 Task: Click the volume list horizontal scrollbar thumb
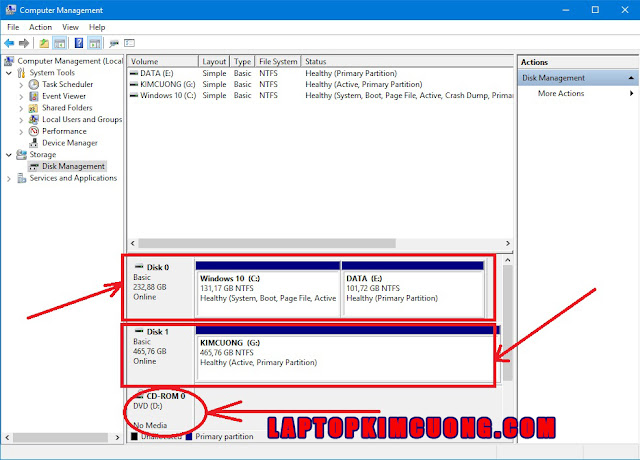coord(267,243)
